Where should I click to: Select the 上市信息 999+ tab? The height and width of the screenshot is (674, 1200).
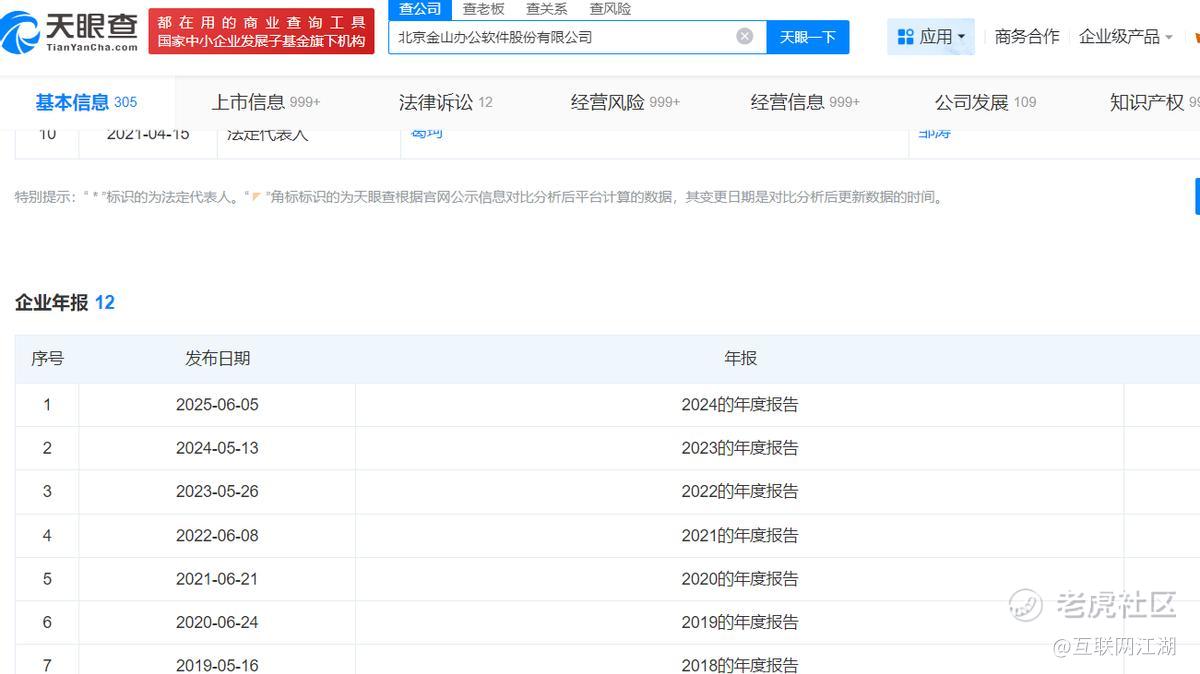click(266, 102)
